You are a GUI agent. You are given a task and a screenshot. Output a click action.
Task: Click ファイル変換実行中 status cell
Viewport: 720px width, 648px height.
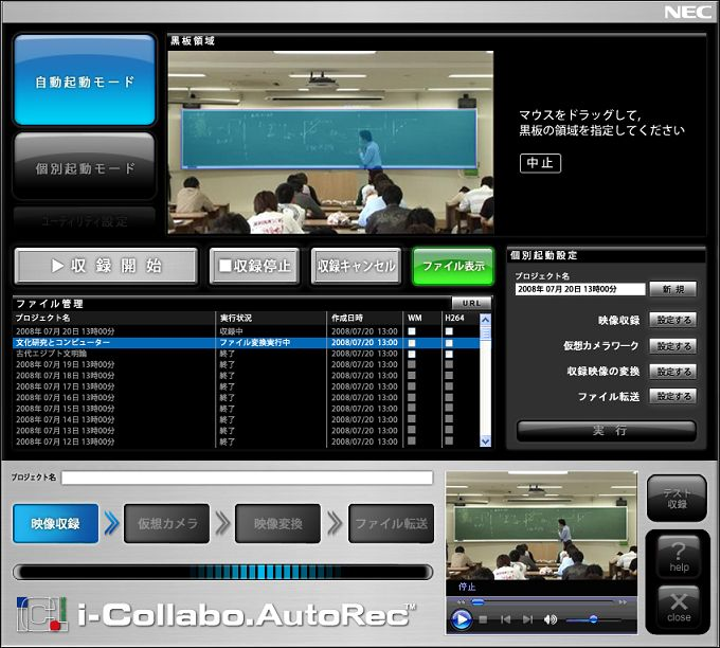pos(255,343)
